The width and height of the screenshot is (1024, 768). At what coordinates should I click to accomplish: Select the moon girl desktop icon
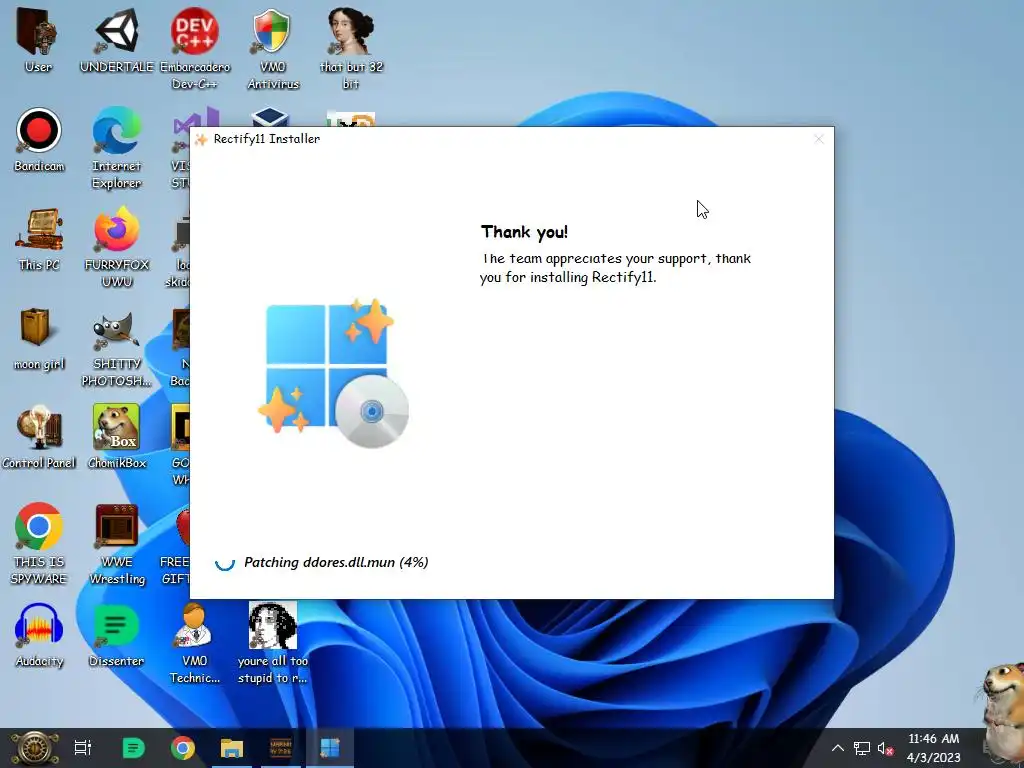point(39,339)
